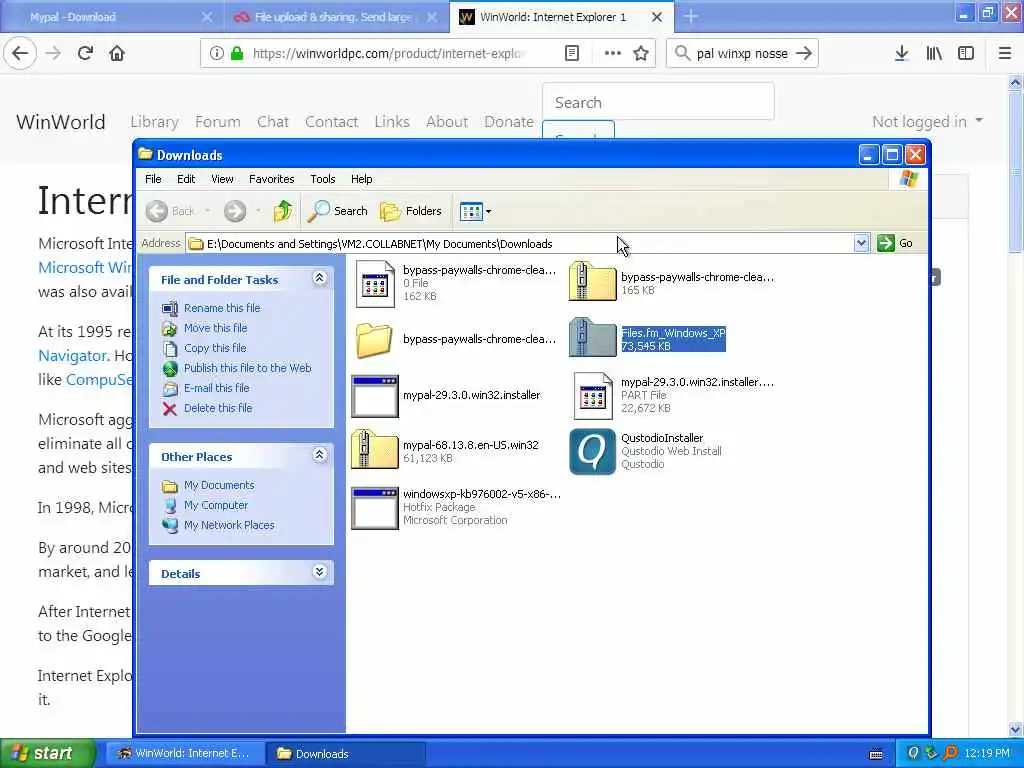The height and width of the screenshot is (768, 1024).
Task: Open My Documents from Other Places
Action: (219, 485)
